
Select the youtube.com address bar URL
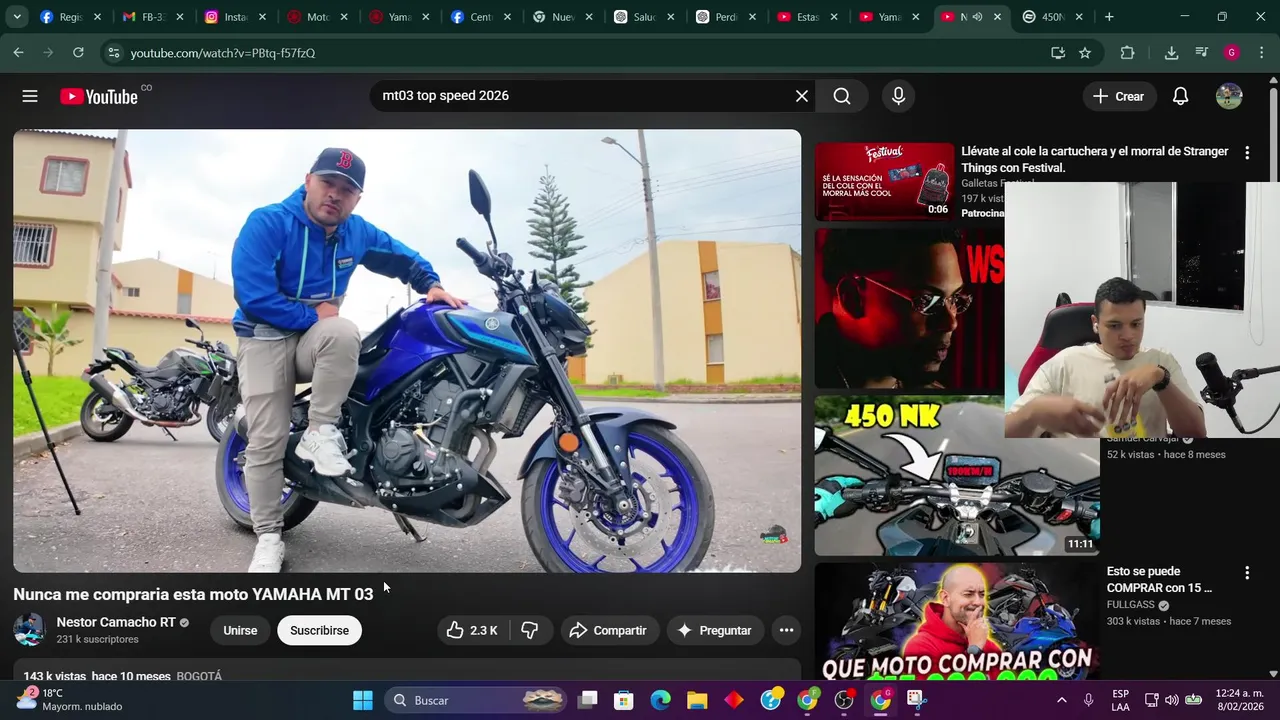(223, 53)
